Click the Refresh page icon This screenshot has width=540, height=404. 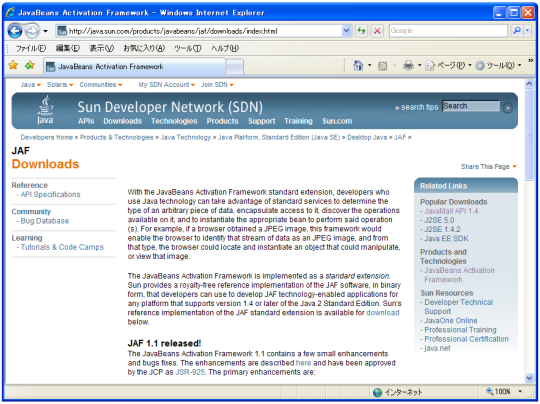pos(361,31)
